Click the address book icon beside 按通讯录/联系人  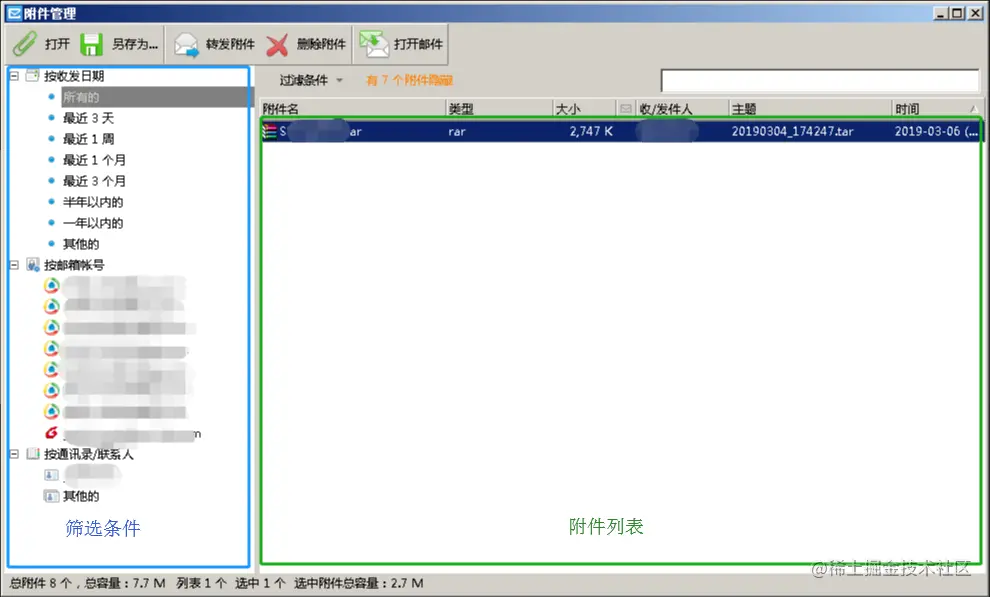point(33,454)
